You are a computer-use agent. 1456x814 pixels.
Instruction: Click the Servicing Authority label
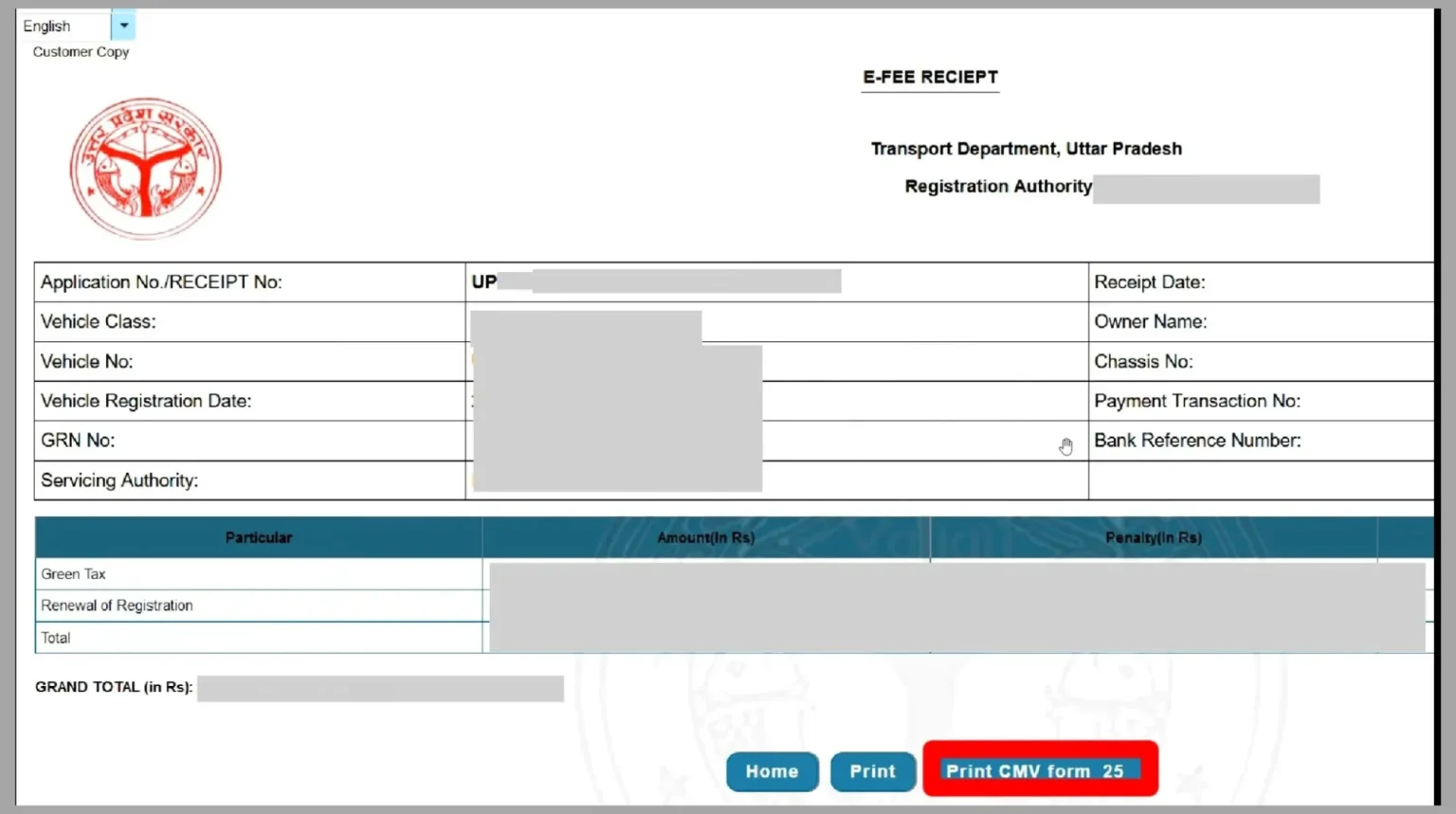(x=119, y=480)
